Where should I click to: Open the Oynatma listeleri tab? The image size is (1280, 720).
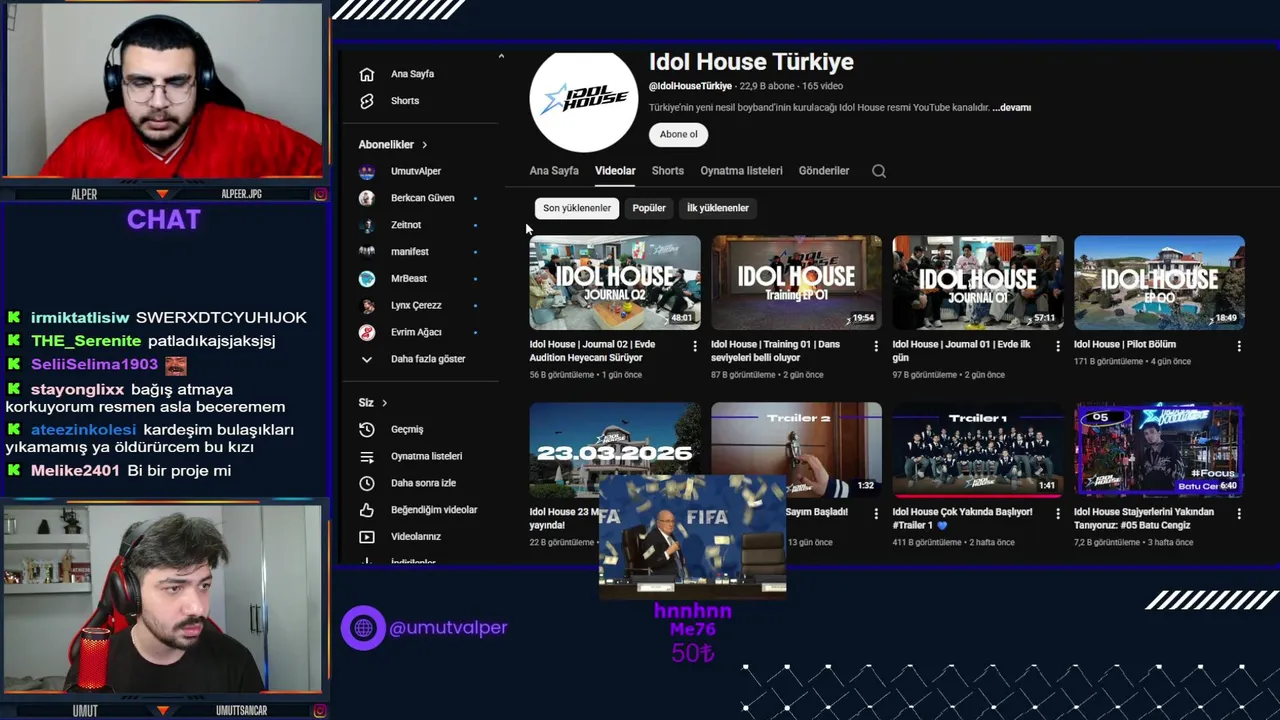(x=741, y=171)
